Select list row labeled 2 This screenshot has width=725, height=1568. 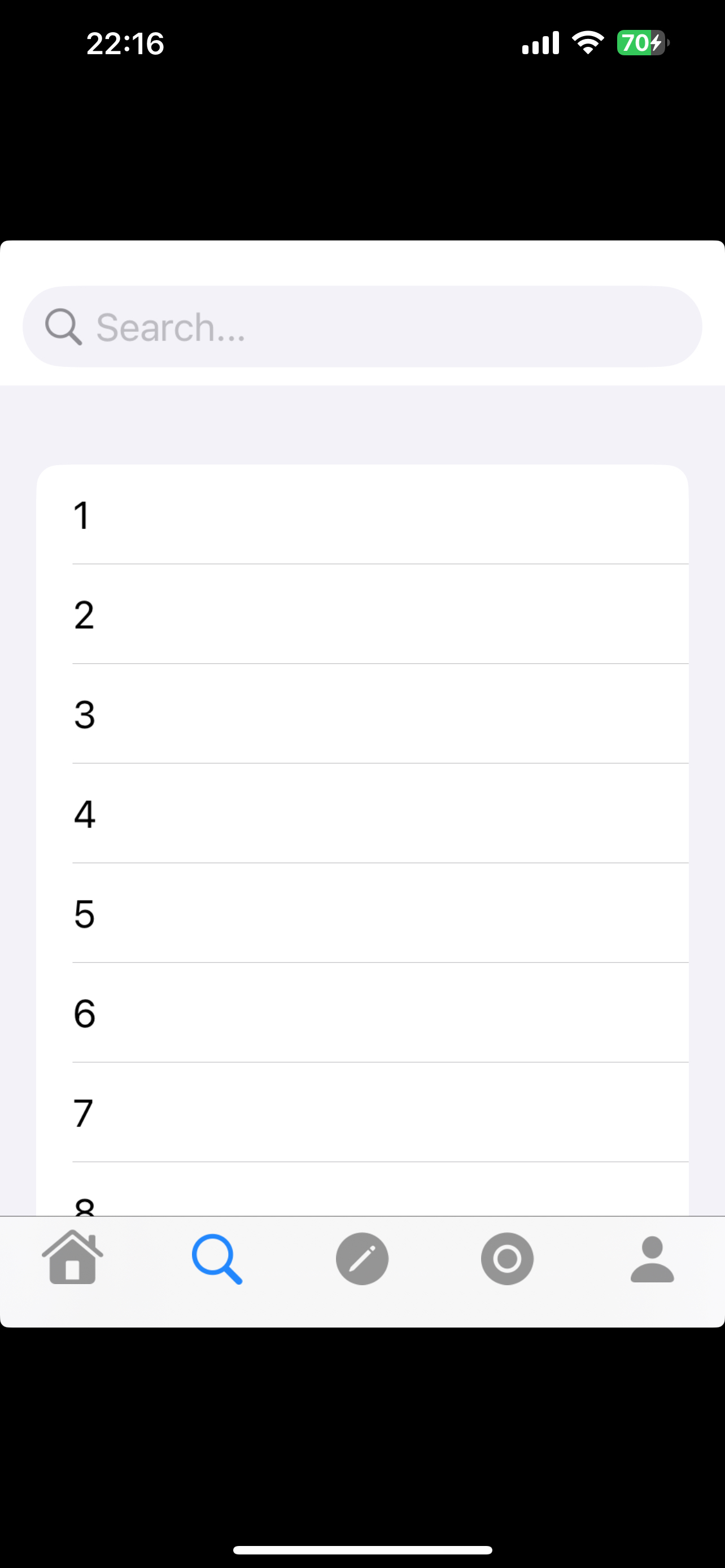click(362, 614)
